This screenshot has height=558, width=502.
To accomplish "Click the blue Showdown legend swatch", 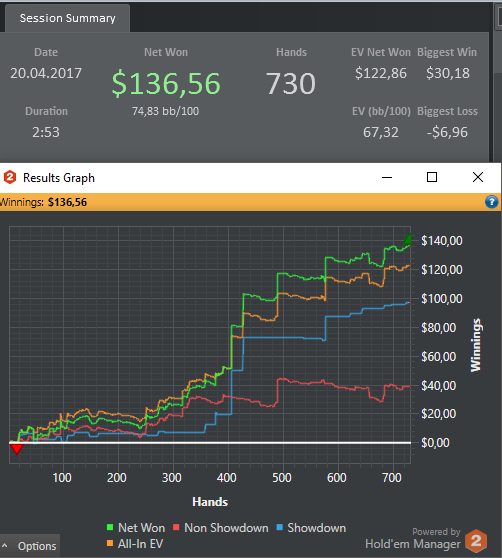I will (x=280, y=527).
